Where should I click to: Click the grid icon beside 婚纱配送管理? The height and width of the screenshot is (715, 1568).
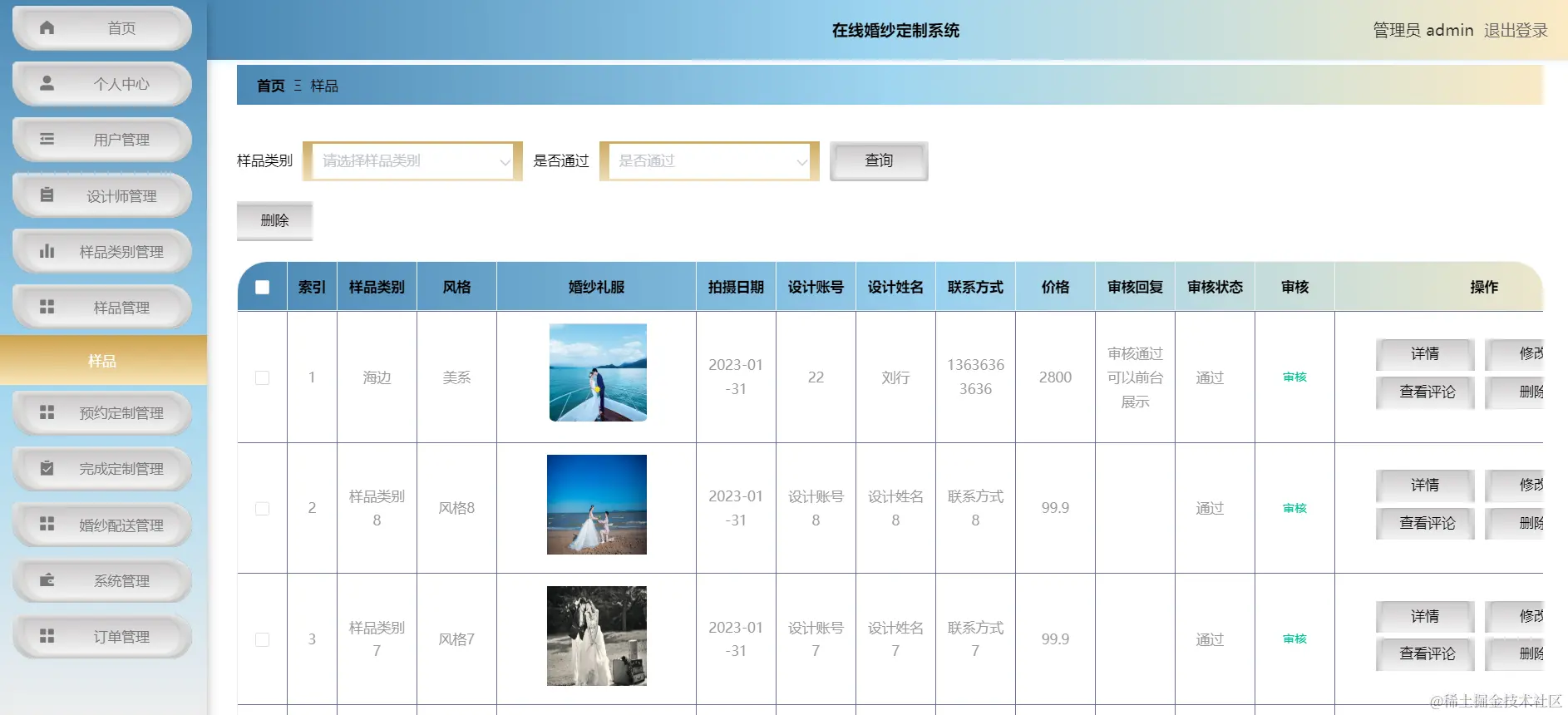point(47,524)
